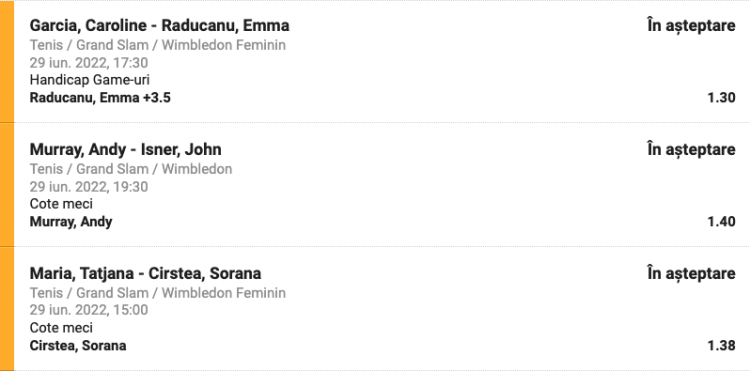Click În așteptare status of Maria match

pos(691,273)
